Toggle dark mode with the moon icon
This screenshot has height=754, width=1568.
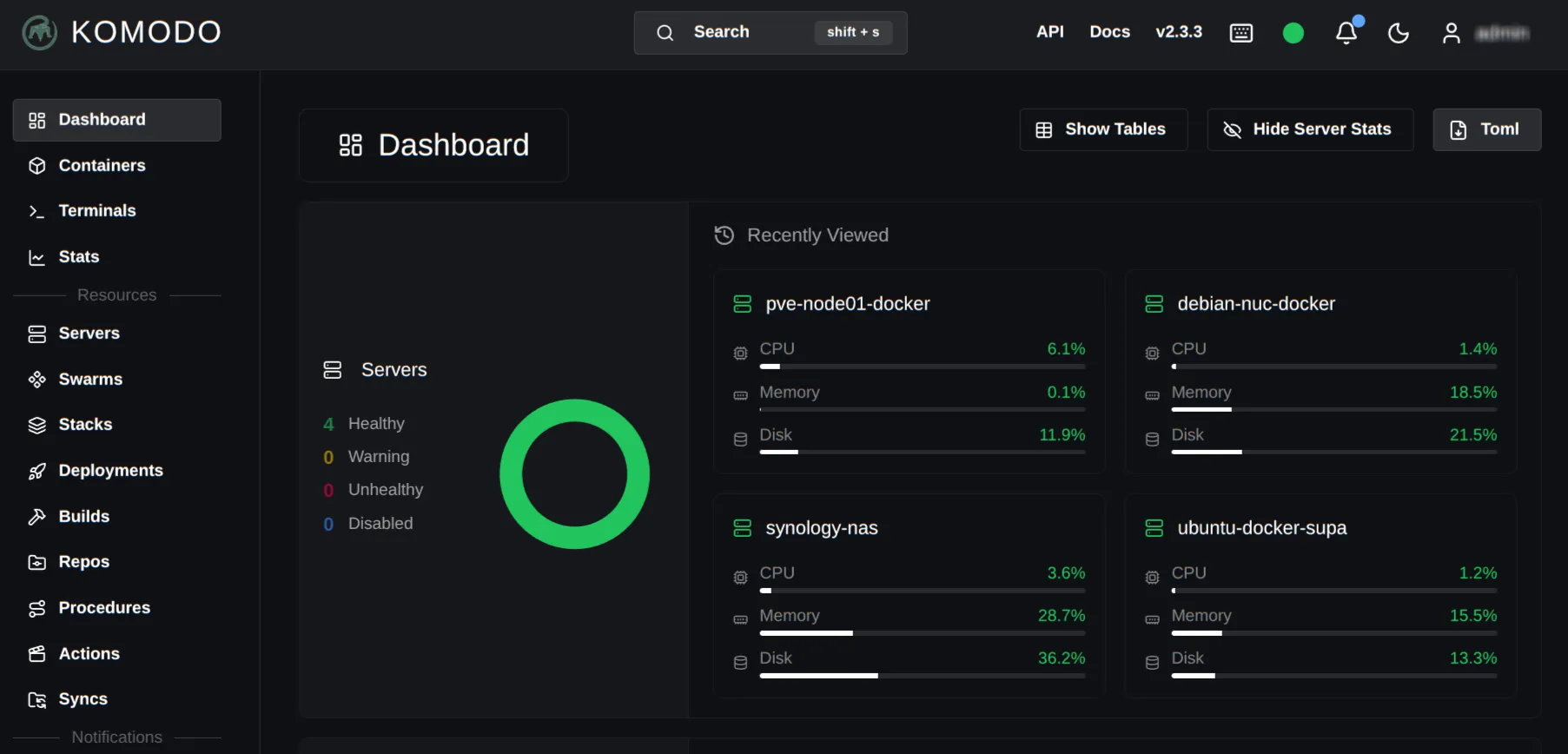1399,33
